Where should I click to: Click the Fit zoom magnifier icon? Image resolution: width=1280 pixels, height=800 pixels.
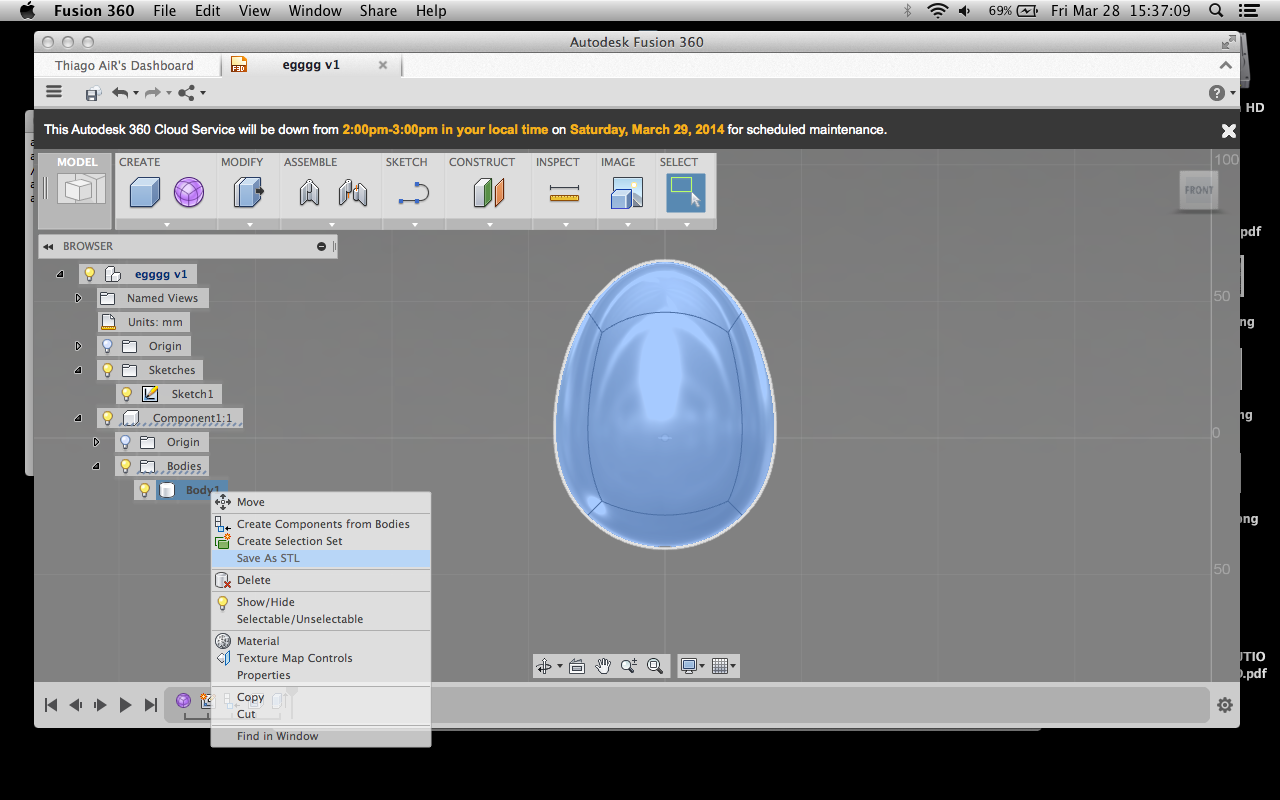coord(655,666)
